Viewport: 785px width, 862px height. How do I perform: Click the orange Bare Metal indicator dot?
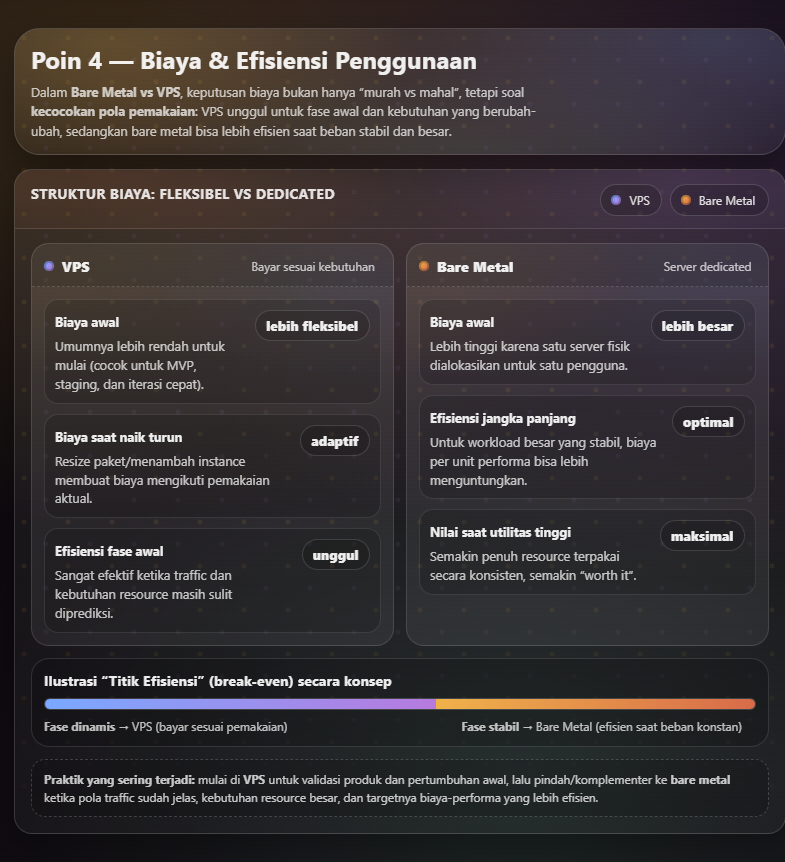tap(686, 200)
